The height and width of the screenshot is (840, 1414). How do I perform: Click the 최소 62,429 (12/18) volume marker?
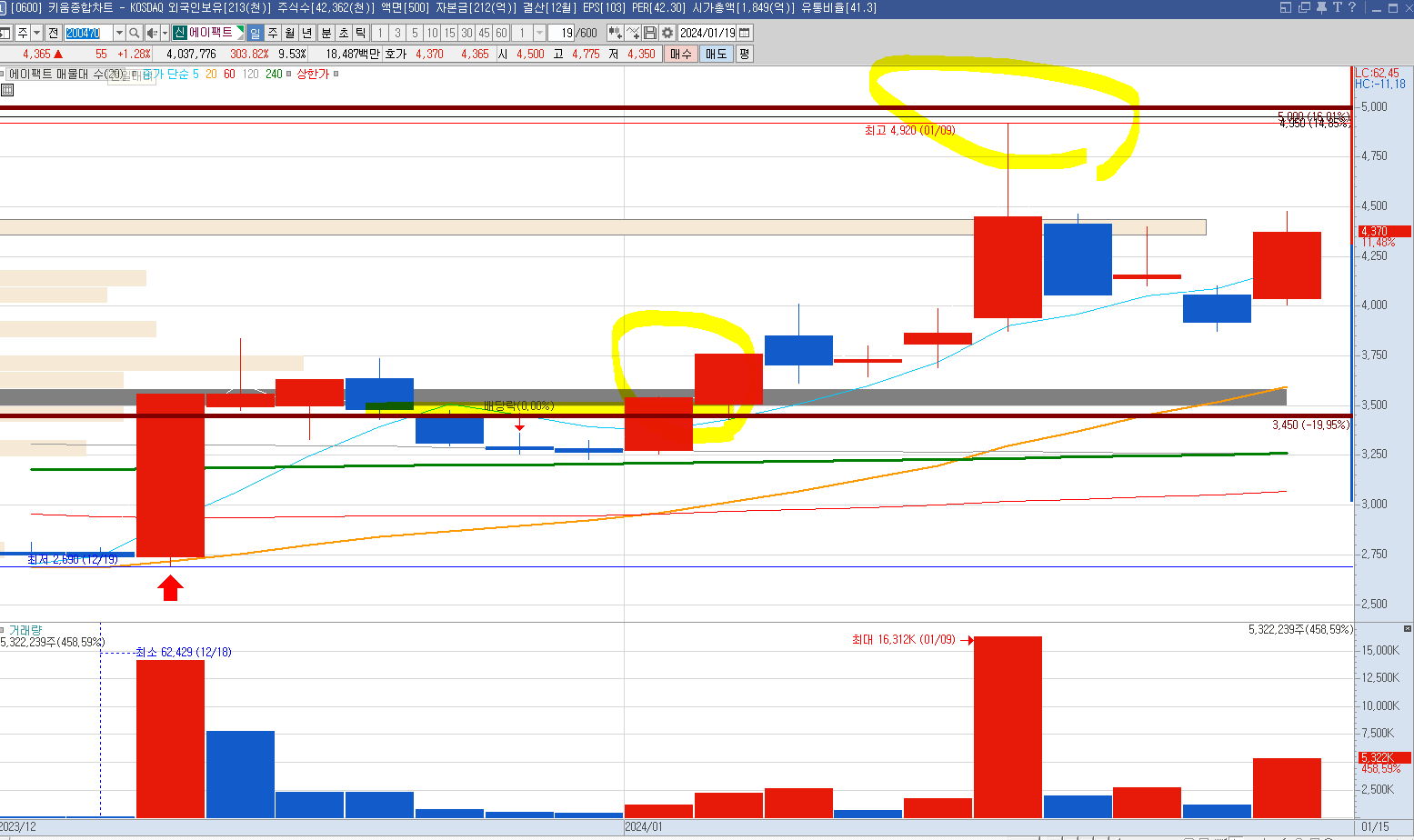(183, 652)
